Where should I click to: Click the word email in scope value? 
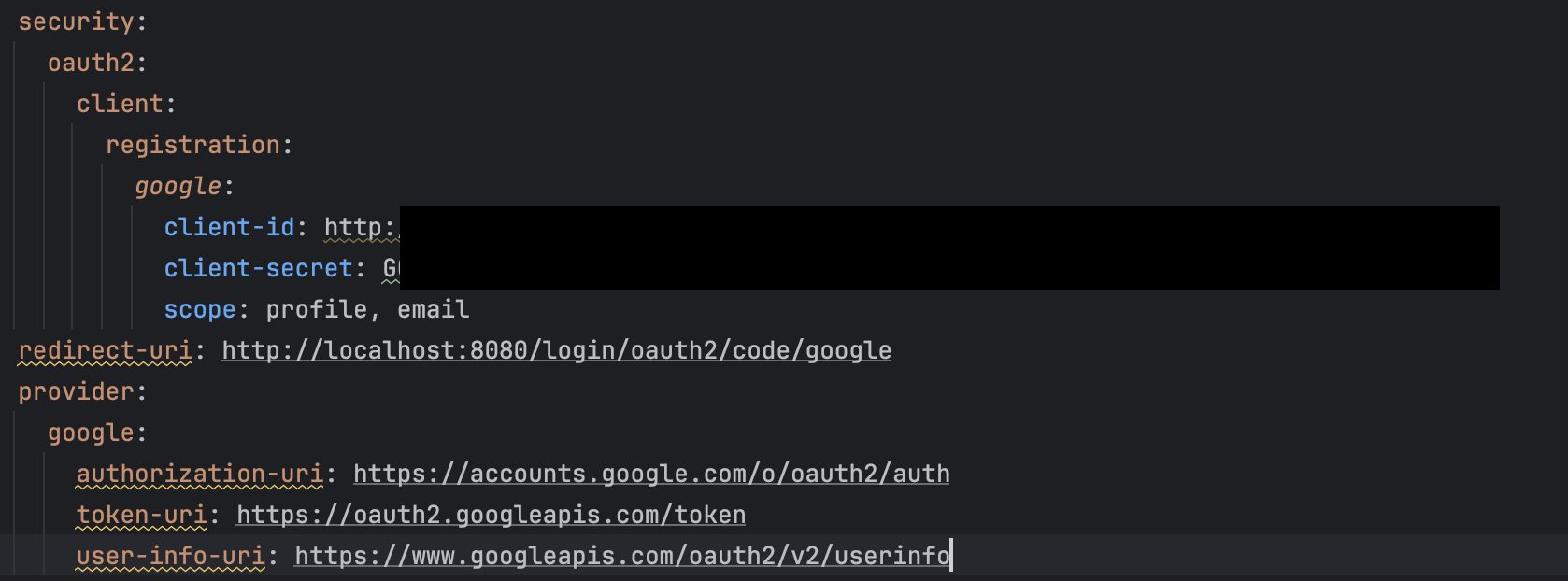434,309
